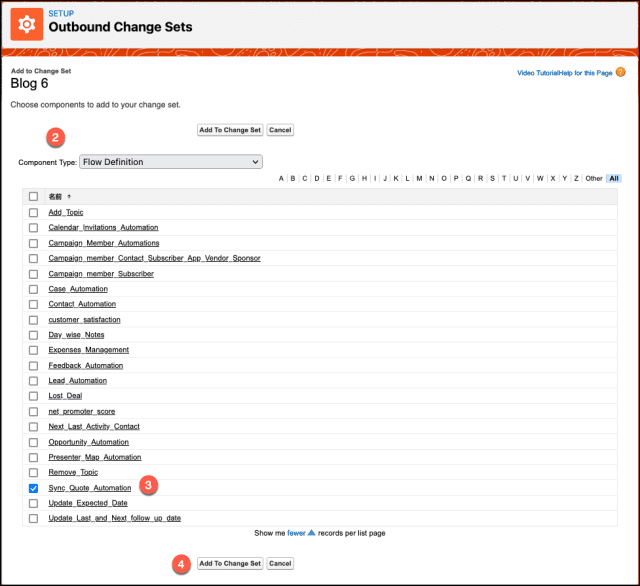Select the All filter in the alphabet bar
The height and width of the screenshot is (586, 640).
coord(614,179)
